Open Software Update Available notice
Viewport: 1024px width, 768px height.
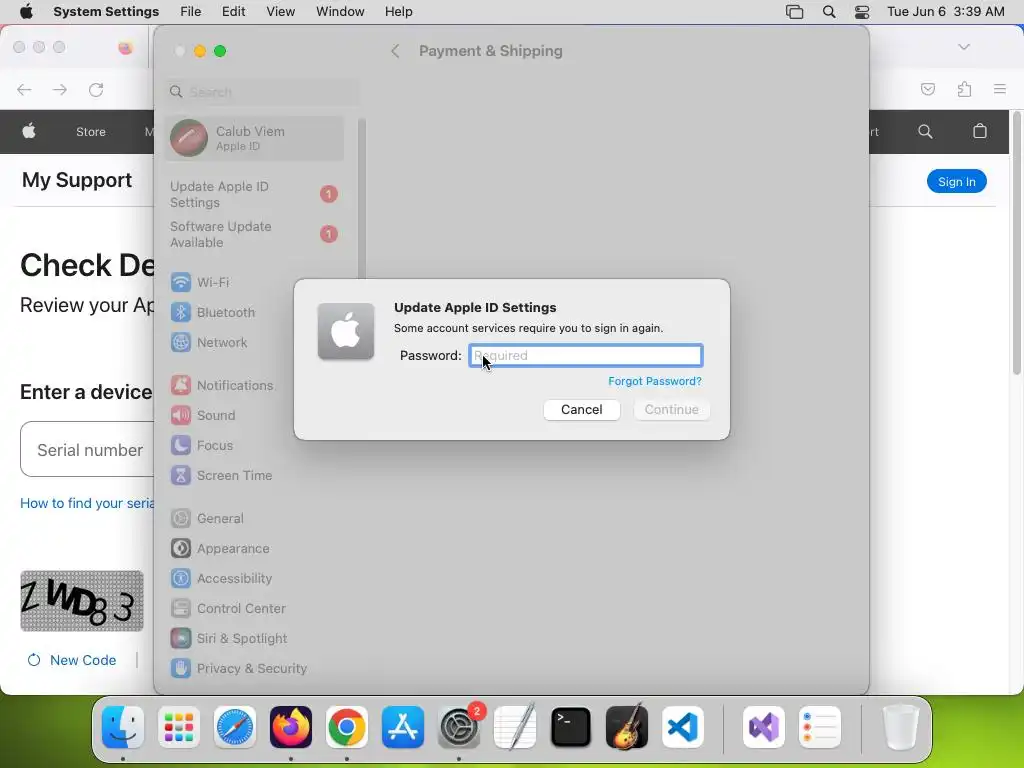[x=253, y=234]
